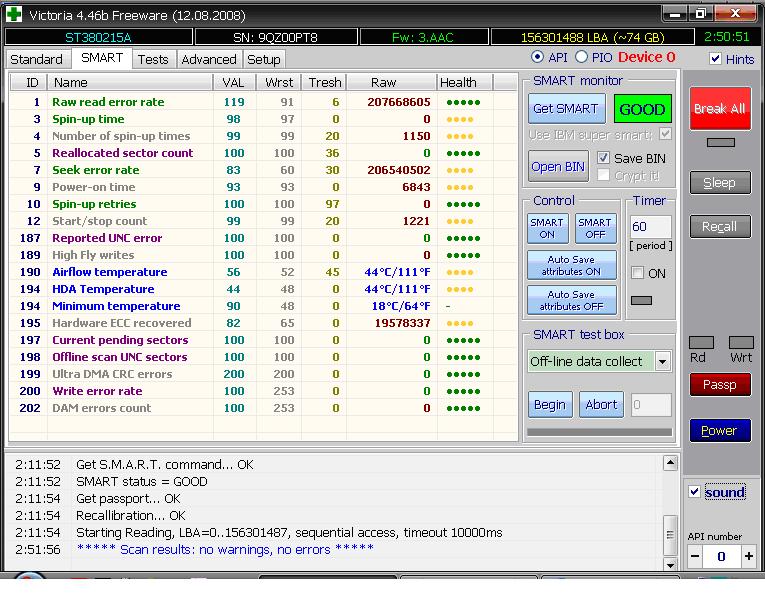Click the Begin test button

coord(550,404)
